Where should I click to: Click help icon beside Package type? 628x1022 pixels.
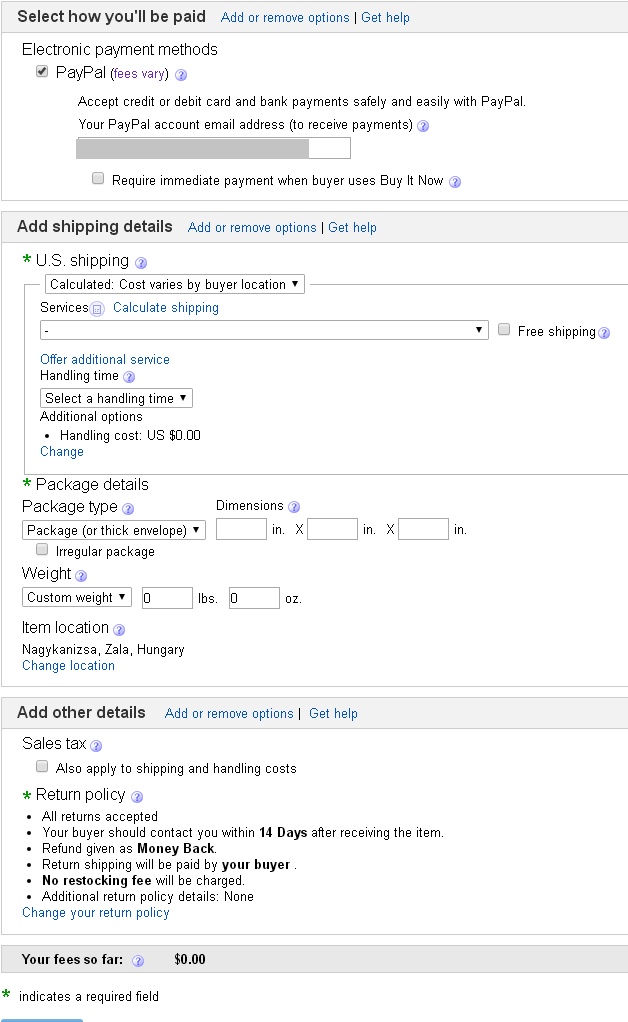[x=127, y=509]
